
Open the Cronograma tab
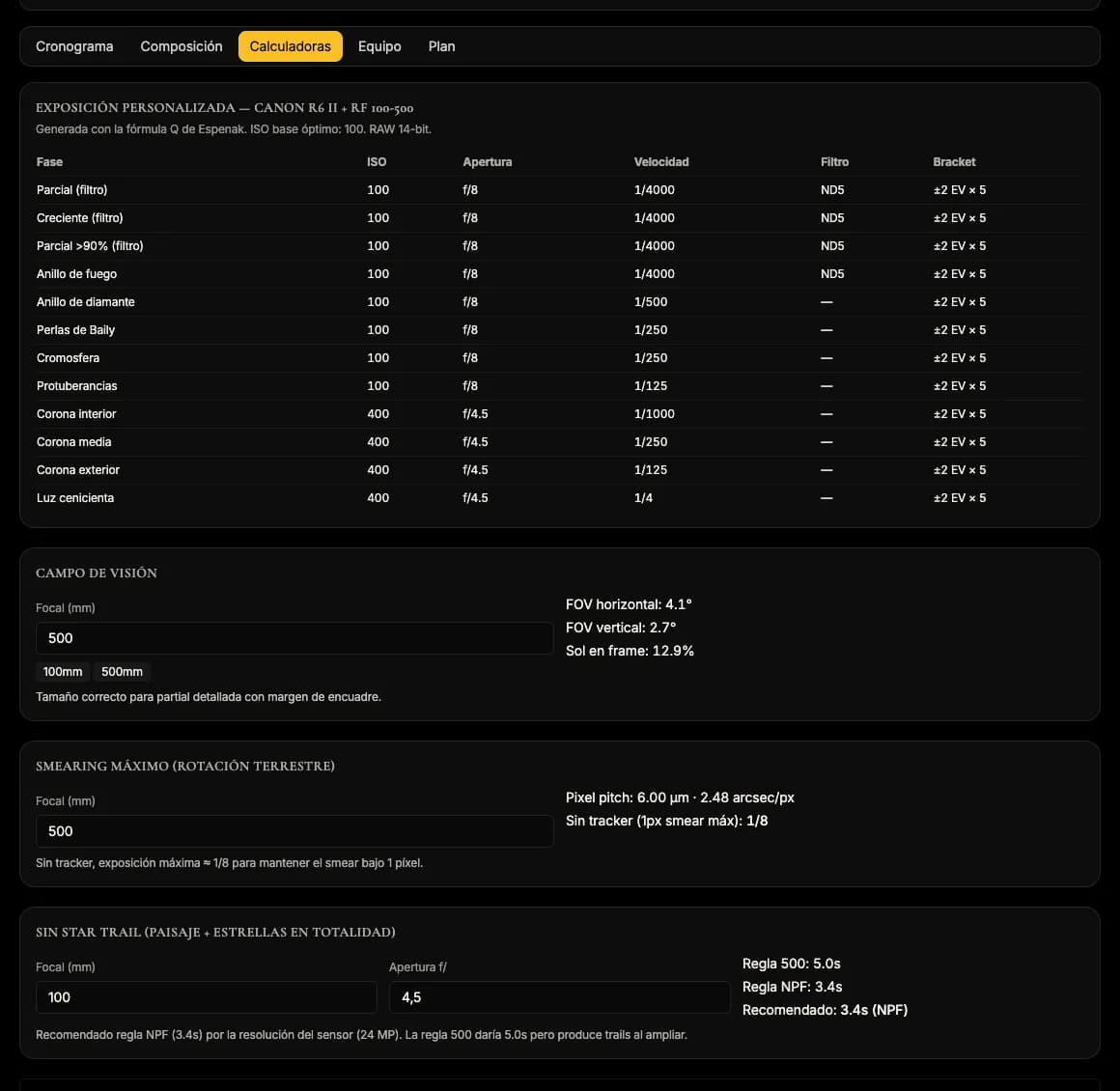74,46
